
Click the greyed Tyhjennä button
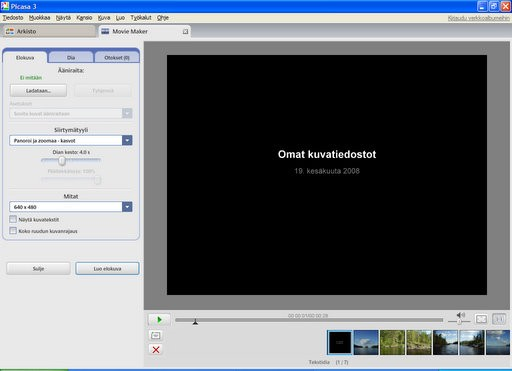(103, 91)
